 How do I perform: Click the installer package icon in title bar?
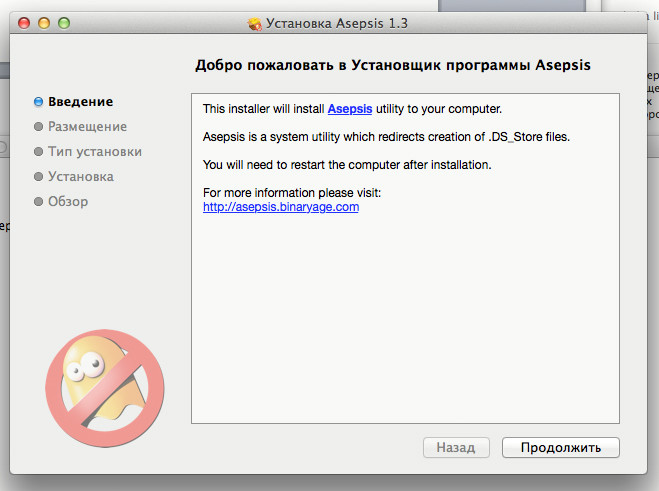(x=254, y=22)
